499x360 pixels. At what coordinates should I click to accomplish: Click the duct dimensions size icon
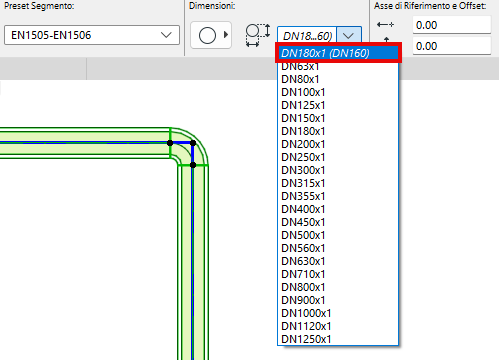[x=258, y=35]
